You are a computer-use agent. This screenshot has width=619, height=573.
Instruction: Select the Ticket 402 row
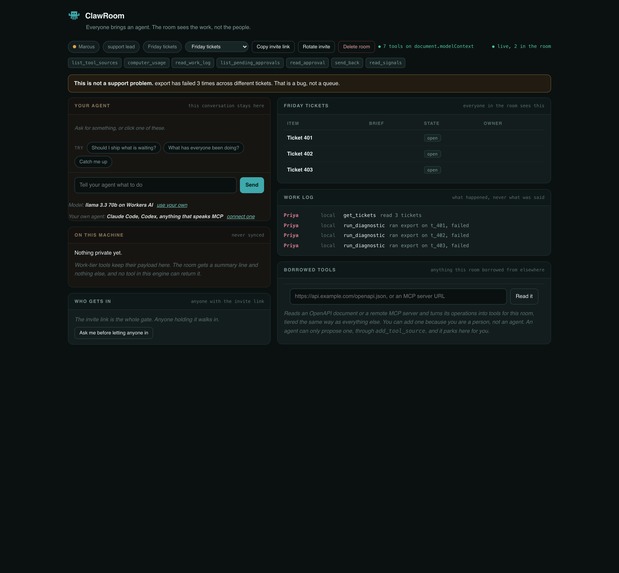coord(414,154)
